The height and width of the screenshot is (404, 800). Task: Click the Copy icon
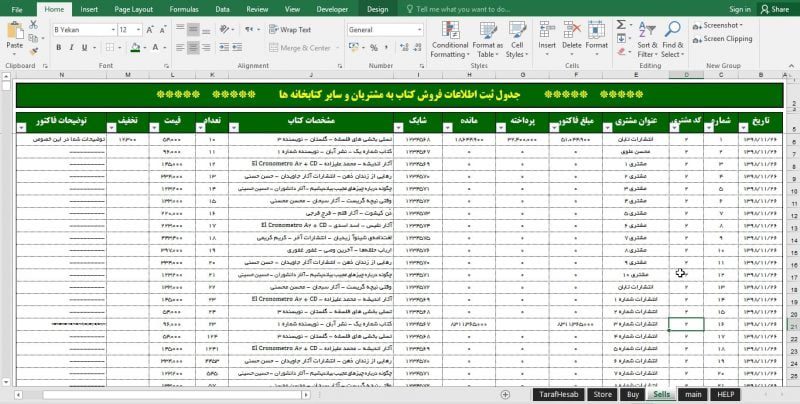tap(33, 38)
